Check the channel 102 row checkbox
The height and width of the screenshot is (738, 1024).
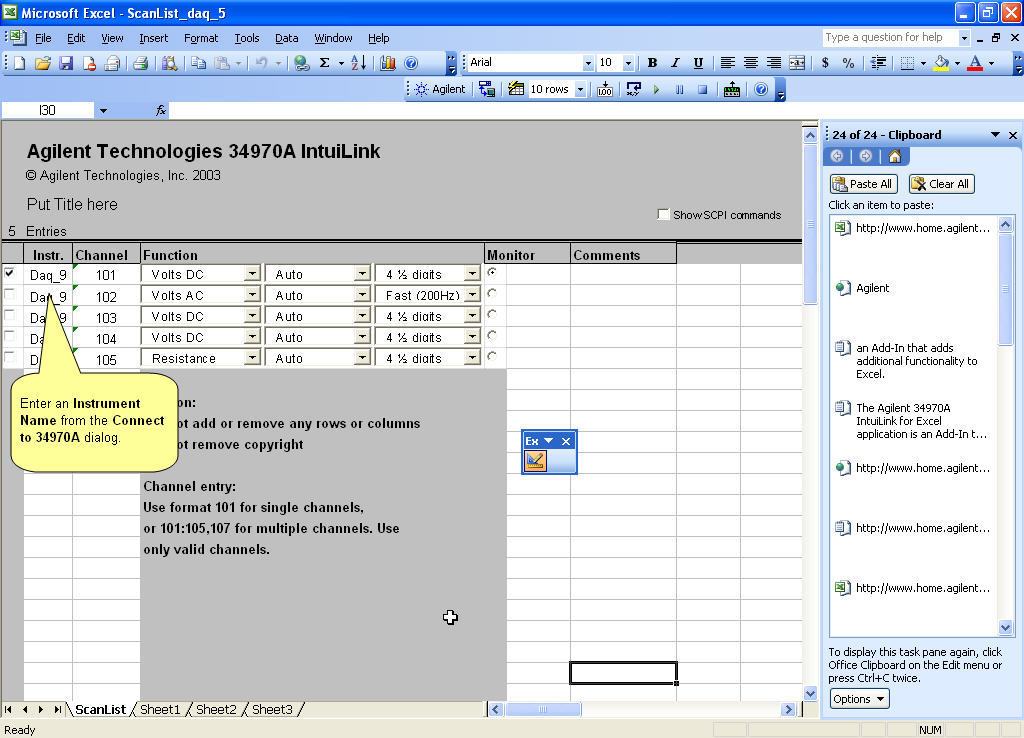click(x=9, y=295)
